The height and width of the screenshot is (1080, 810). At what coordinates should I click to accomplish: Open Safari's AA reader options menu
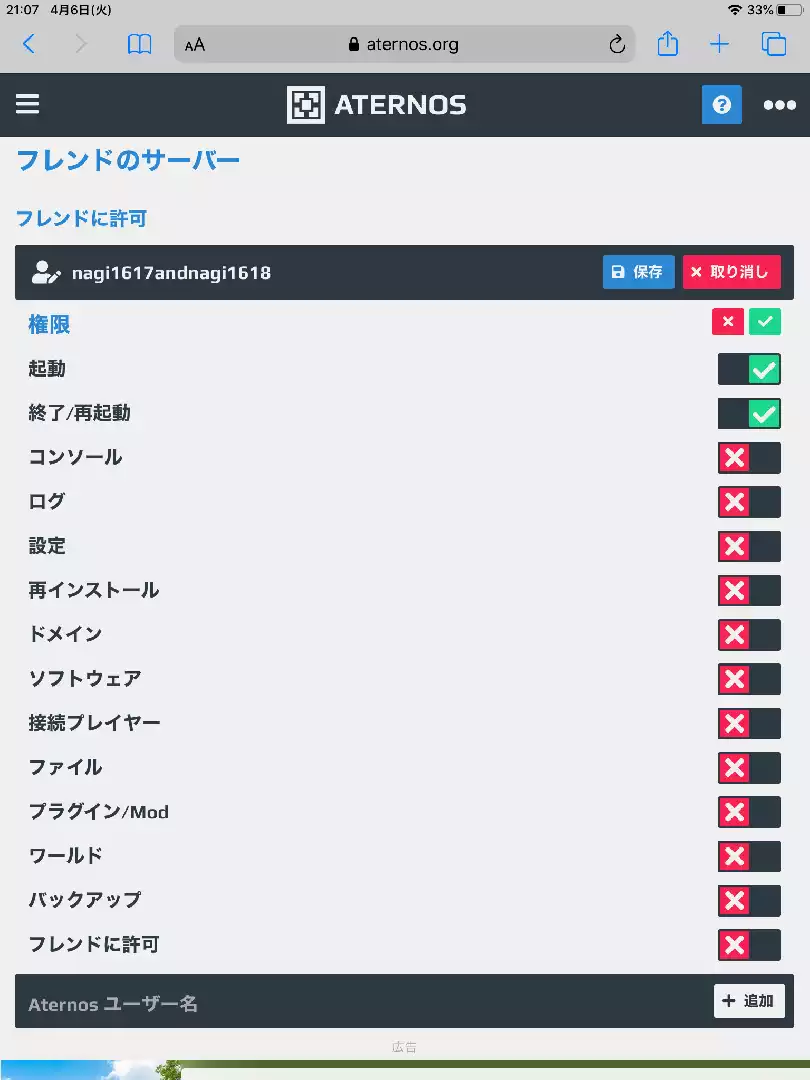[x=195, y=45]
